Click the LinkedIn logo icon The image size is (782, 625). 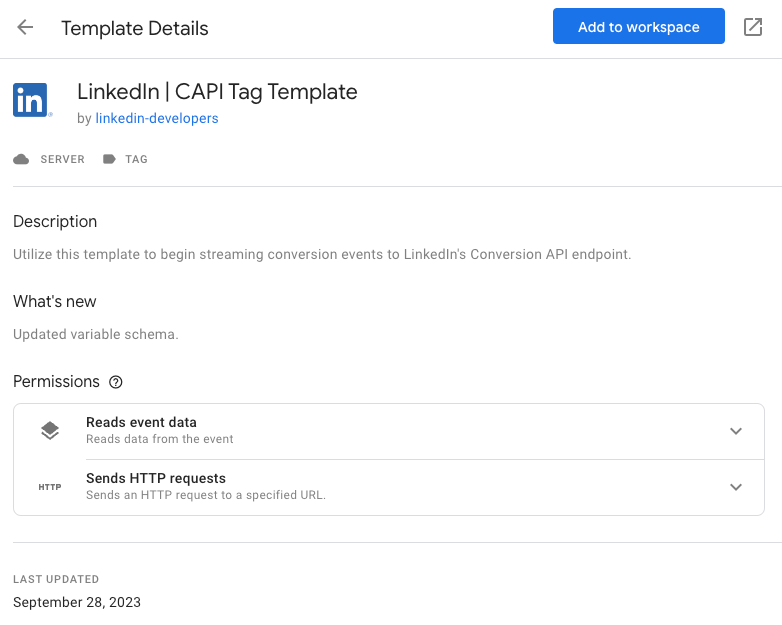click(31, 100)
